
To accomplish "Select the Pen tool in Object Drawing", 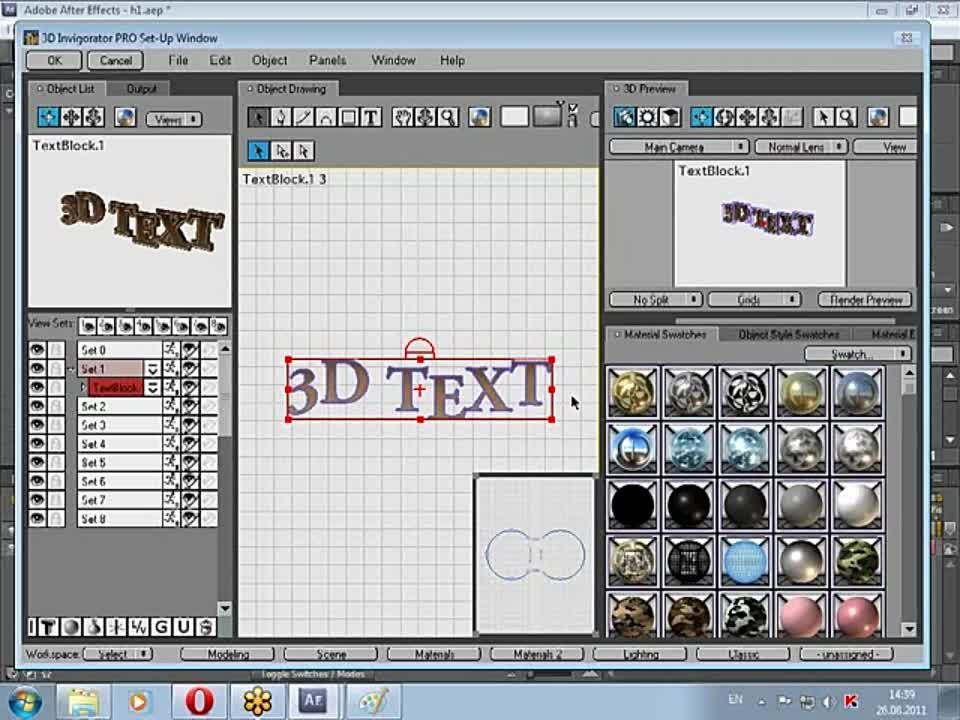I will [x=281, y=117].
